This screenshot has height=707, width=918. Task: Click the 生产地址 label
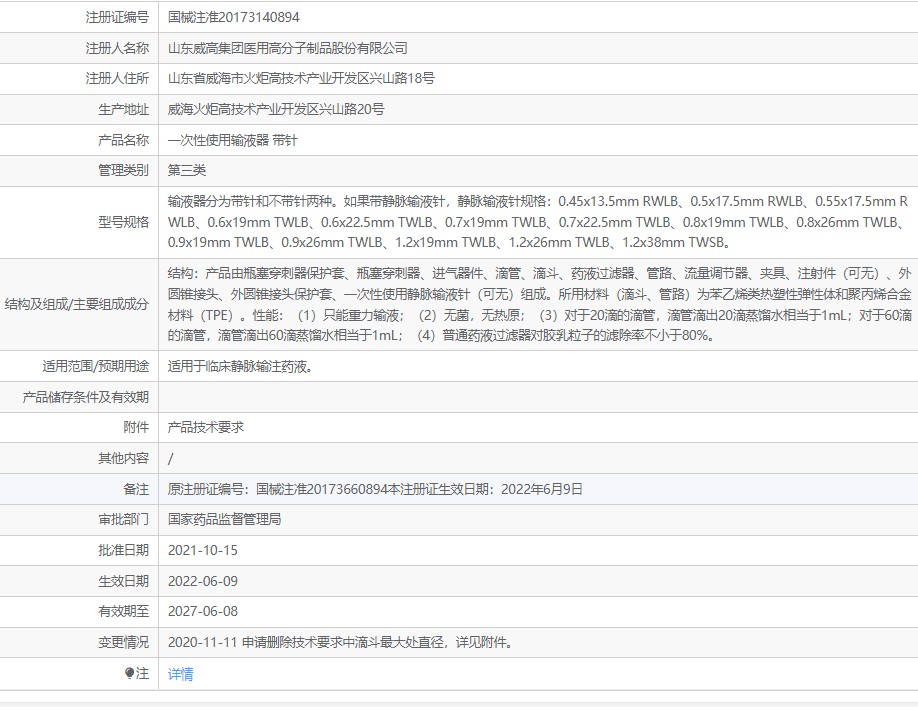pos(124,109)
